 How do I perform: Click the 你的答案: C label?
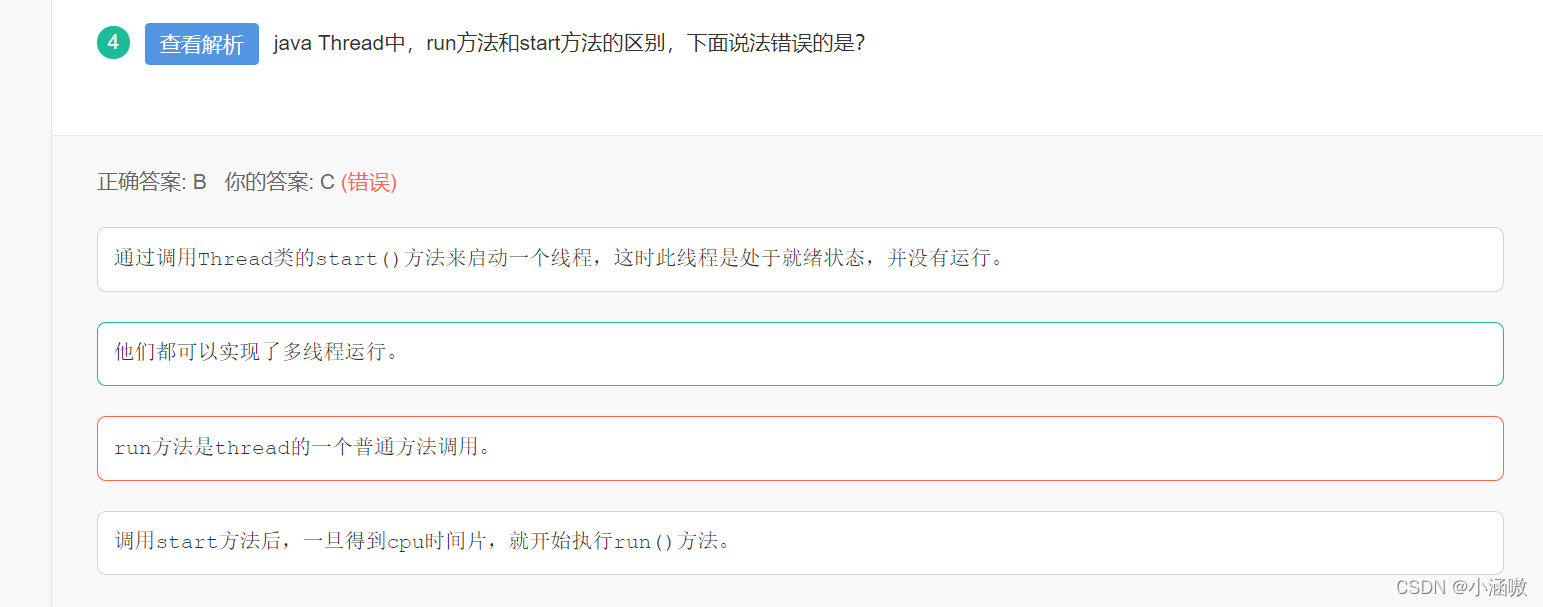[x=279, y=182]
